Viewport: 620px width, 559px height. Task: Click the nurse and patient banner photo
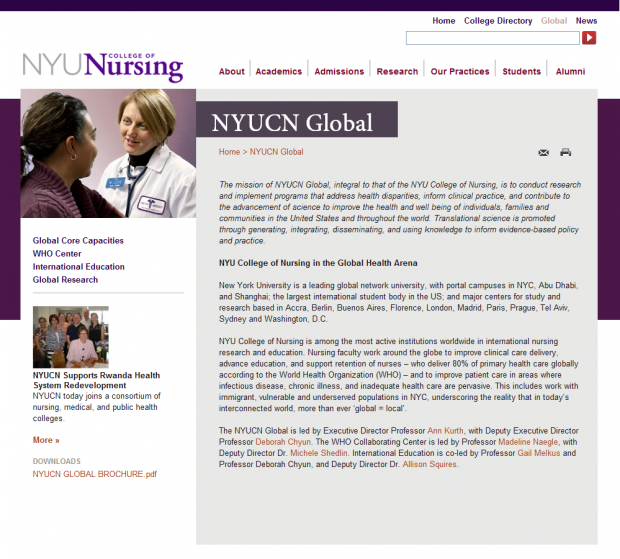[x=108, y=153]
